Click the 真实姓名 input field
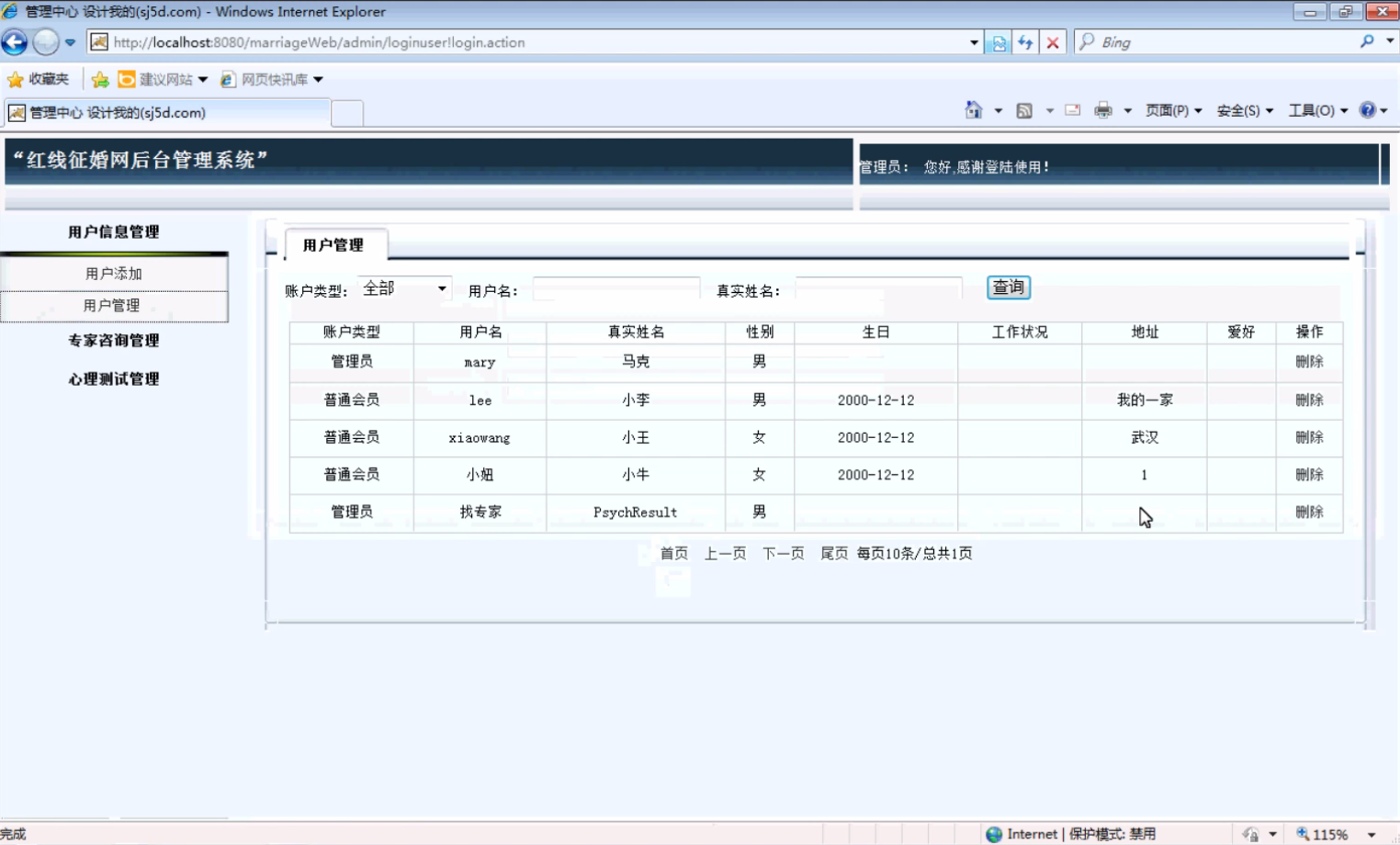This screenshot has width=1400, height=845. [878, 288]
